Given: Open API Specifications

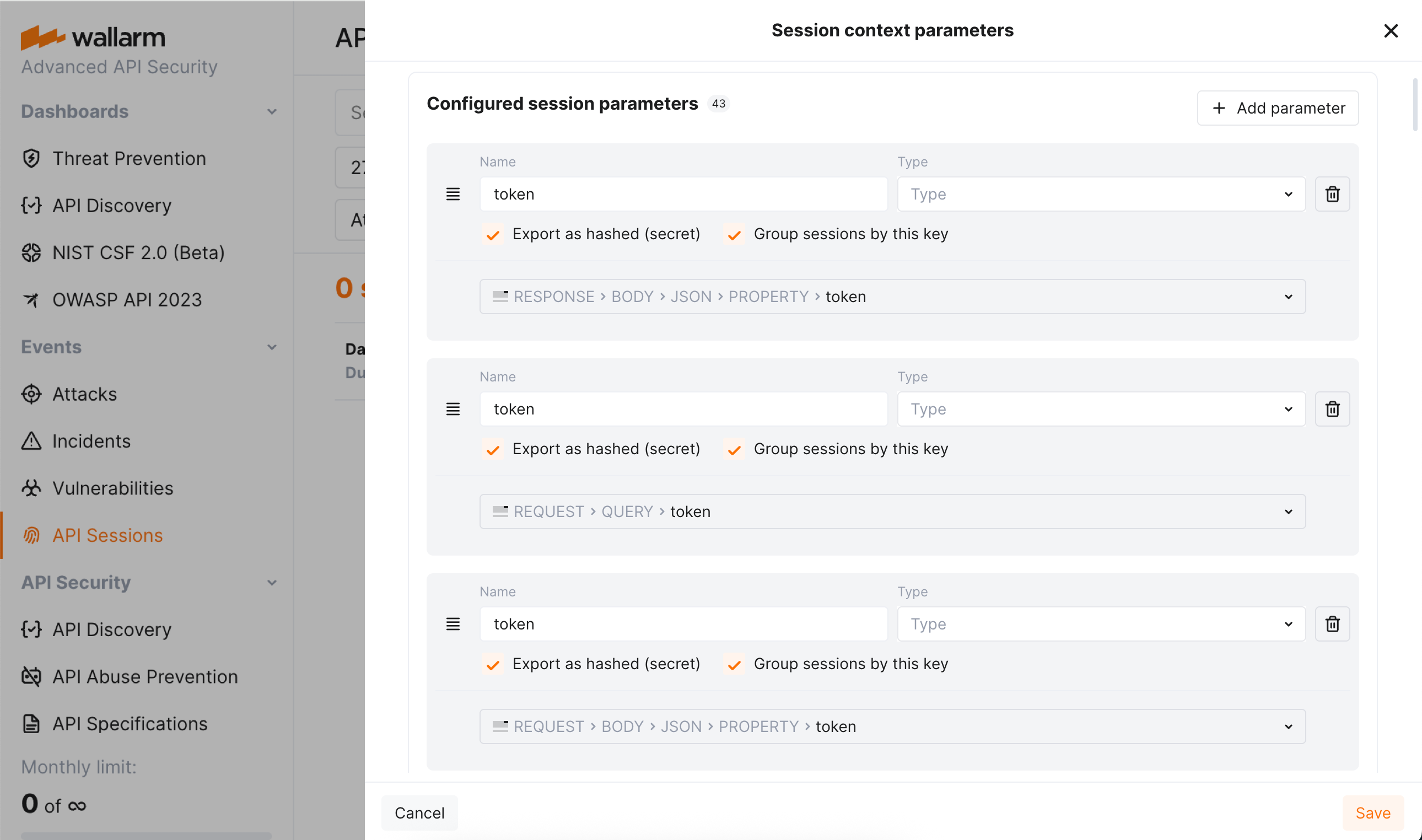Looking at the screenshot, I should coord(130,723).
